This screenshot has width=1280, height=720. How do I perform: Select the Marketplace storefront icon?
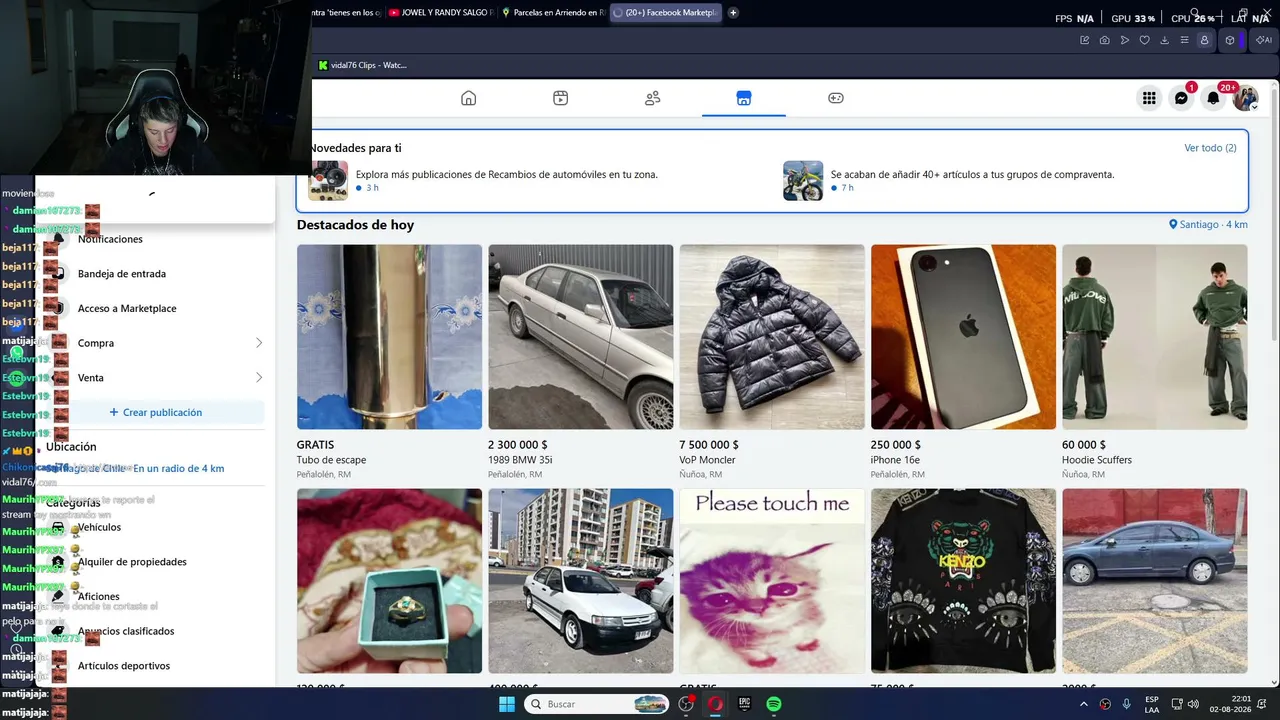coord(743,98)
